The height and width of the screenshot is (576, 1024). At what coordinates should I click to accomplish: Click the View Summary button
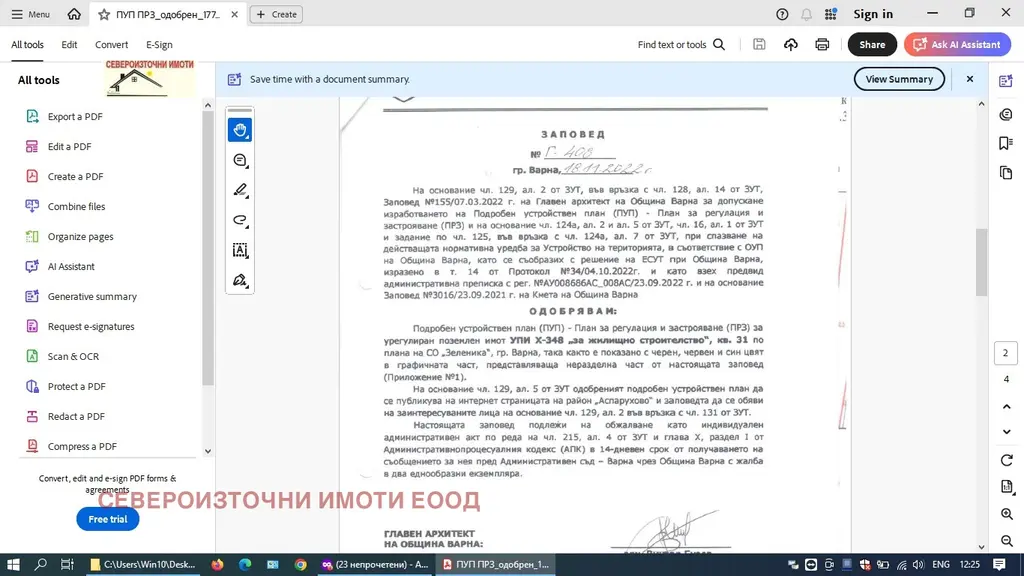(899, 79)
